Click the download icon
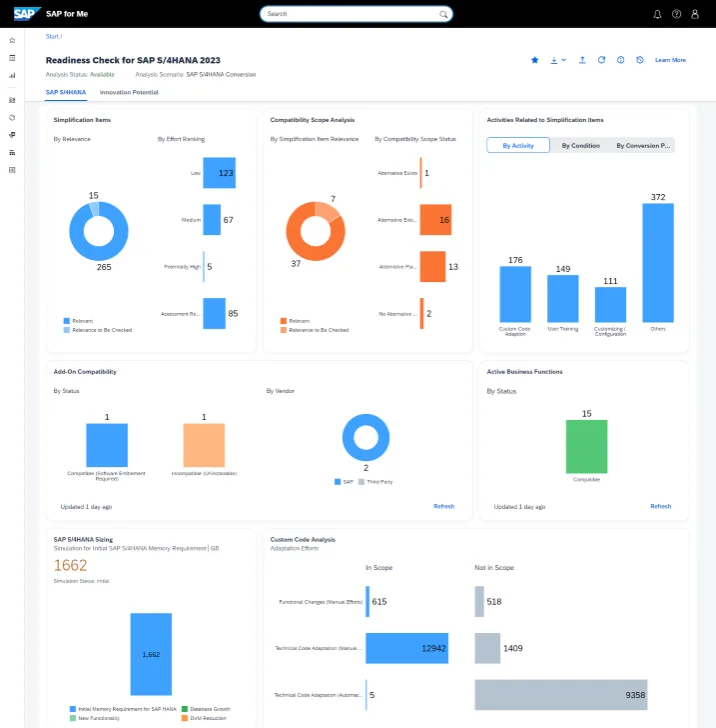 553,60
